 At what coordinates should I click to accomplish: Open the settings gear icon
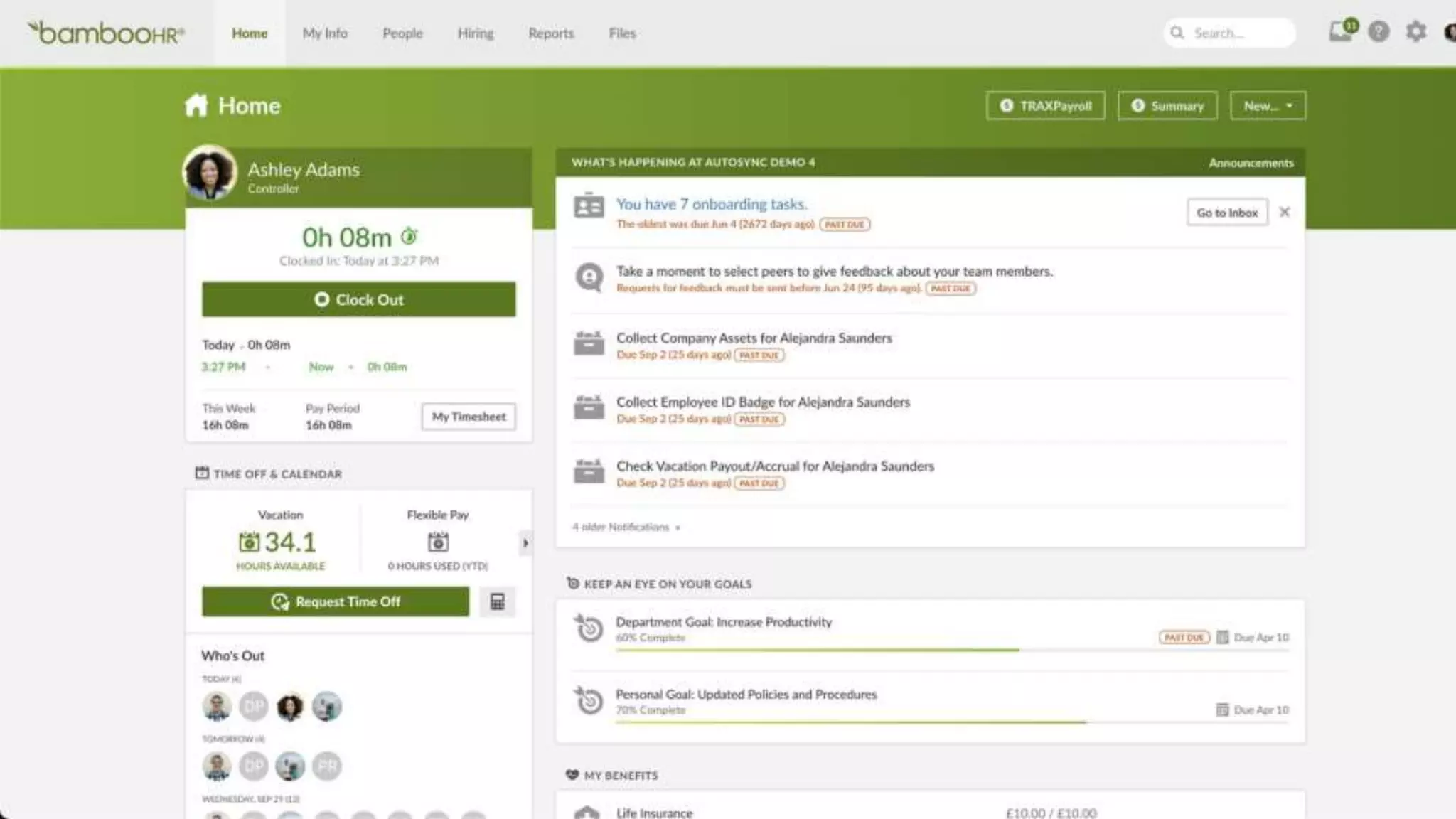coord(1415,32)
